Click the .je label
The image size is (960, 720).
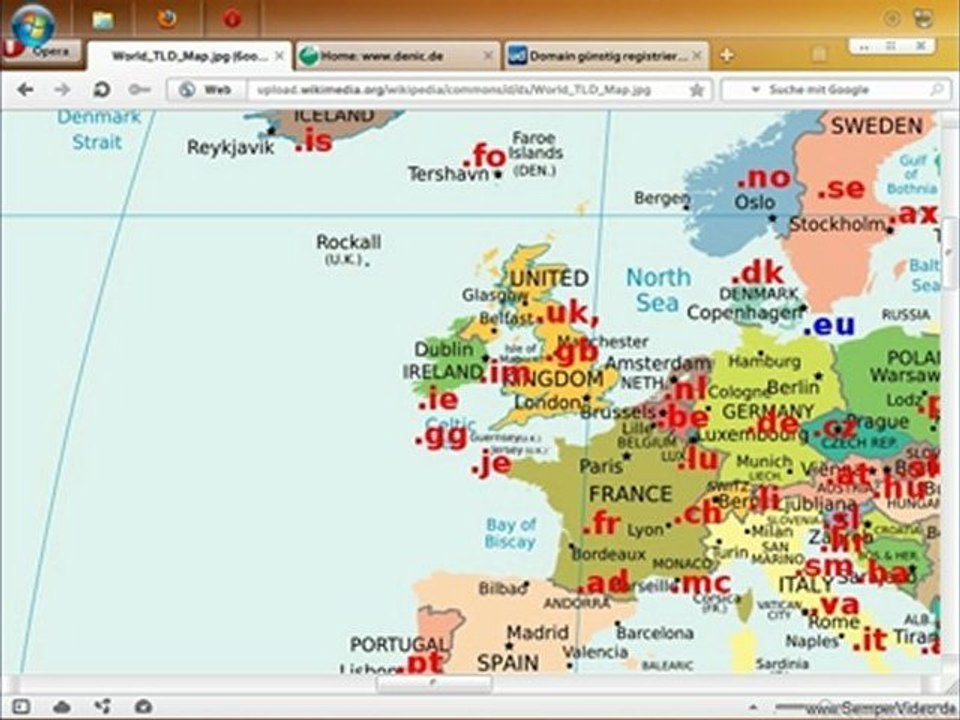491,463
